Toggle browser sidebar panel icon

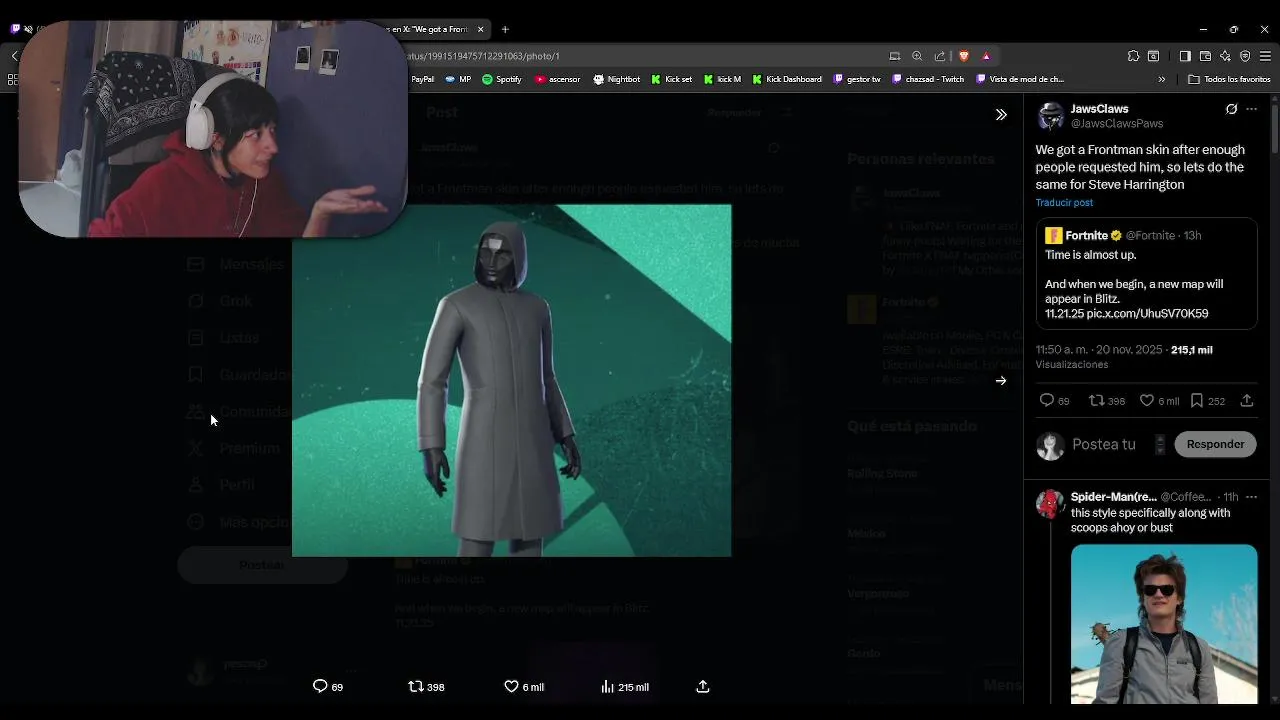click(1185, 56)
